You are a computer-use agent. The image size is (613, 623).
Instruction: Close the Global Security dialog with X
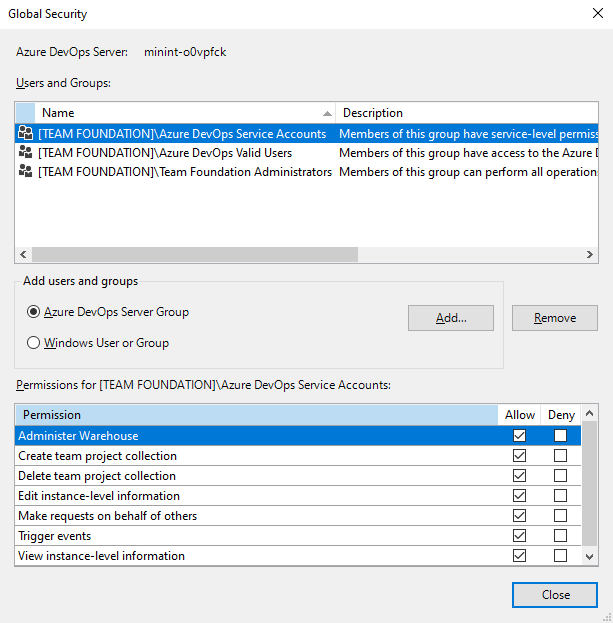pos(598,13)
